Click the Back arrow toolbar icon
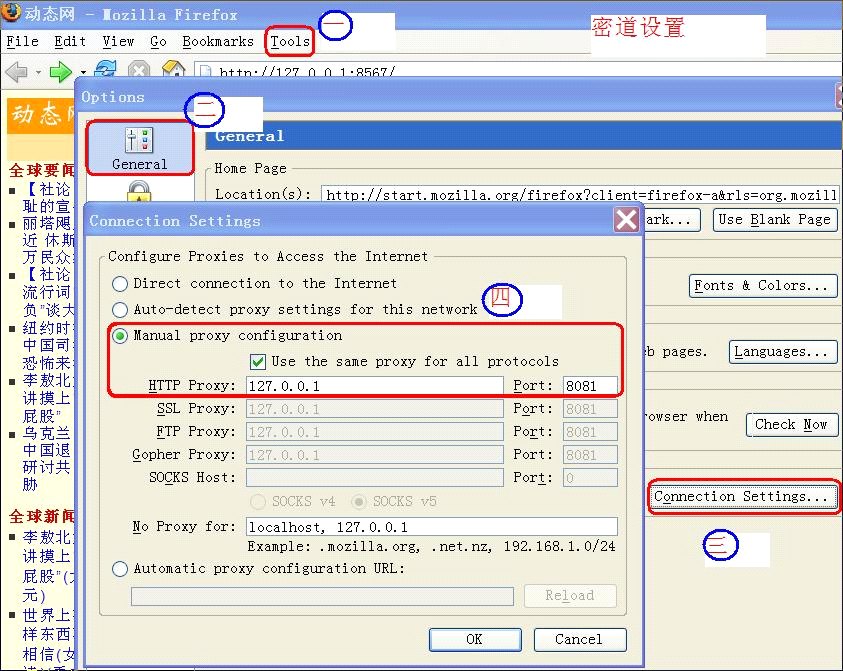This screenshot has width=843, height=671. coord(16,72)
